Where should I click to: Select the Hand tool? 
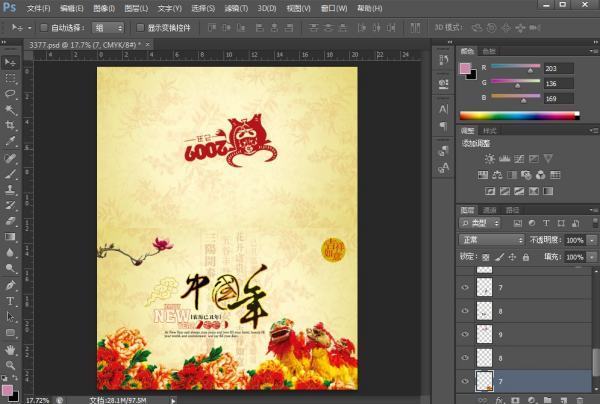(x=10, y=350)
